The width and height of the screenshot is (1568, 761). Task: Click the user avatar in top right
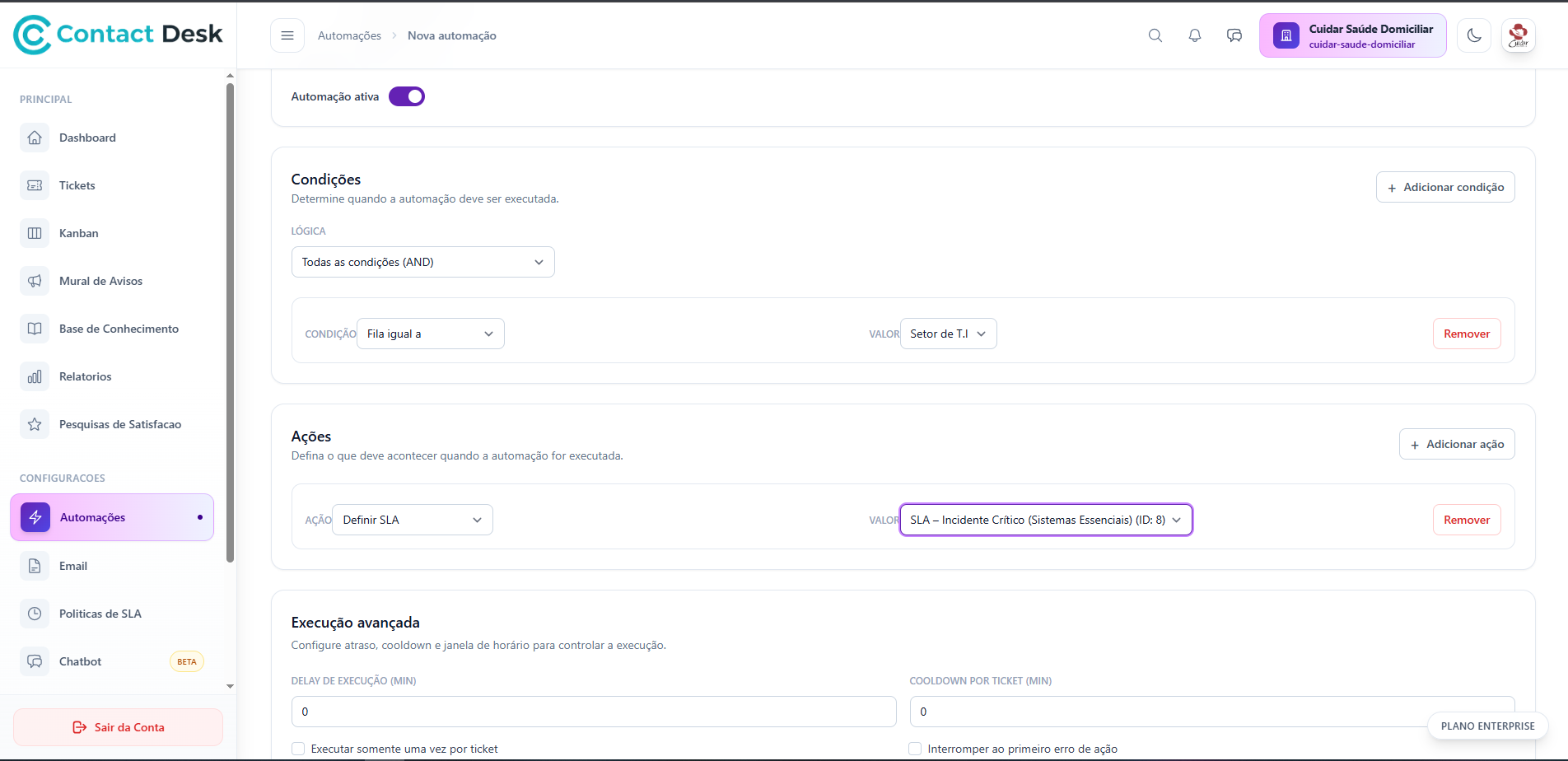pyautogui.click(x=1518, y=35)
